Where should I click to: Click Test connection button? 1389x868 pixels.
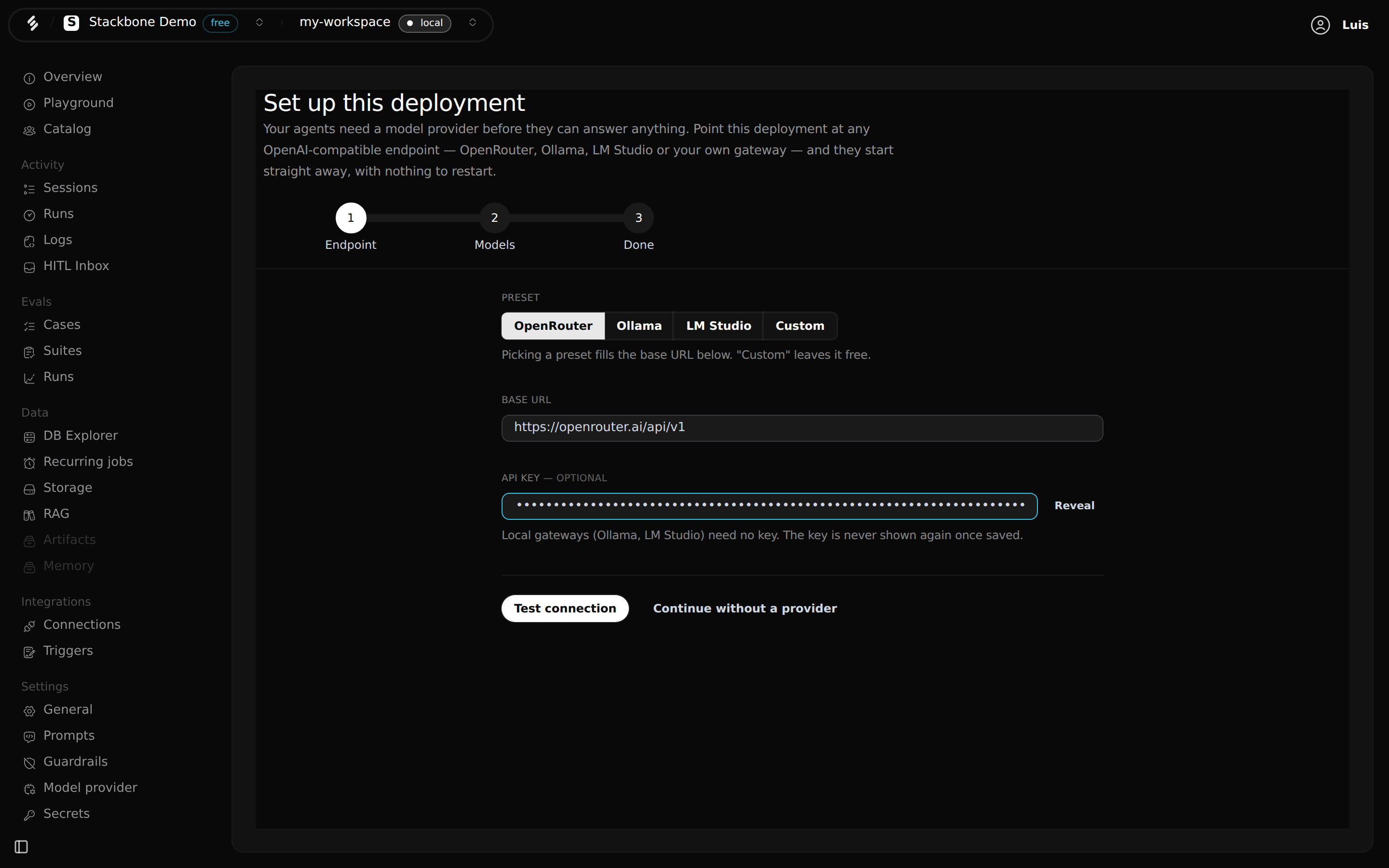click(x=565, y=609)
